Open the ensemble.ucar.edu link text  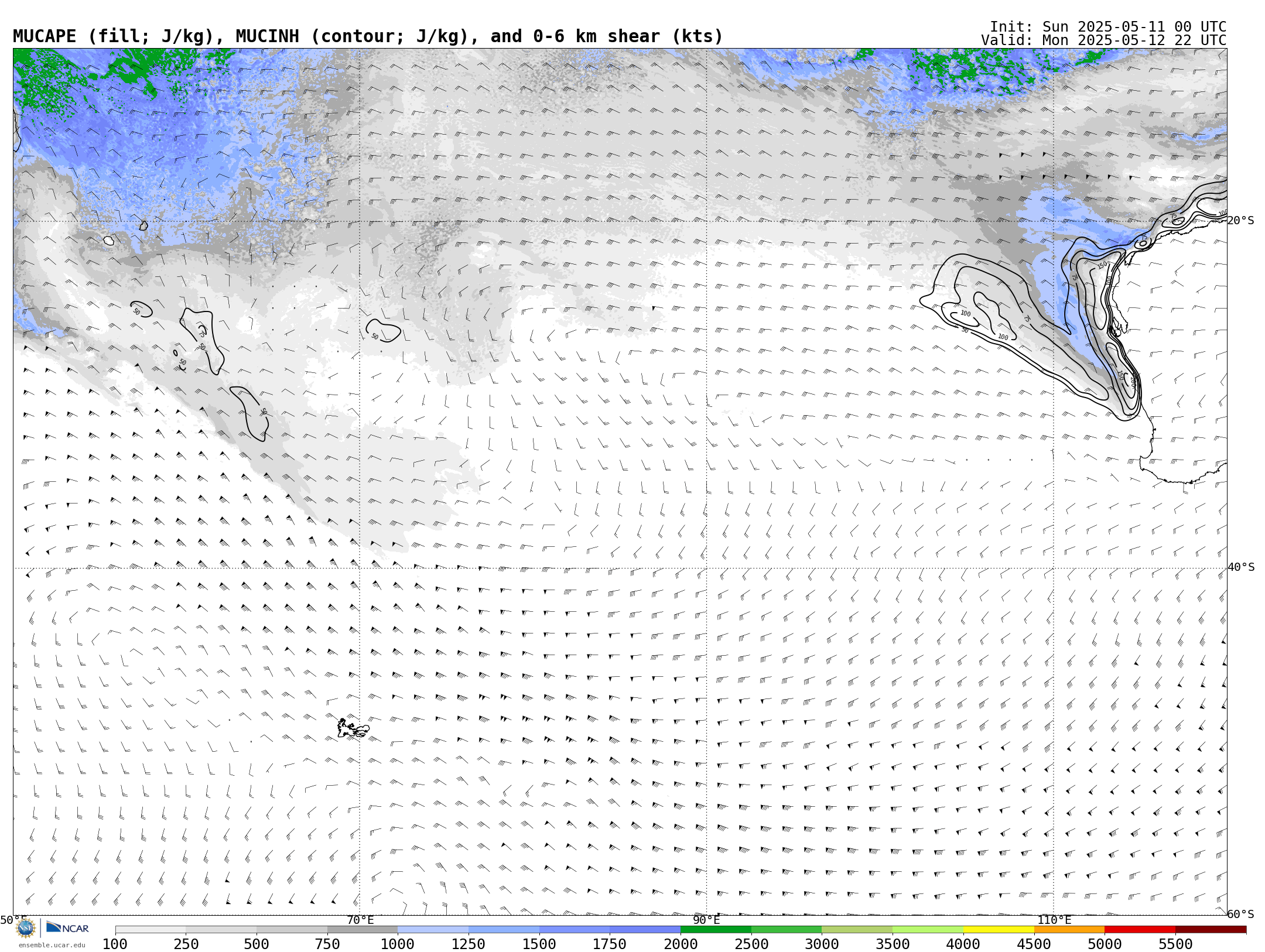click(x=52, y=945)
